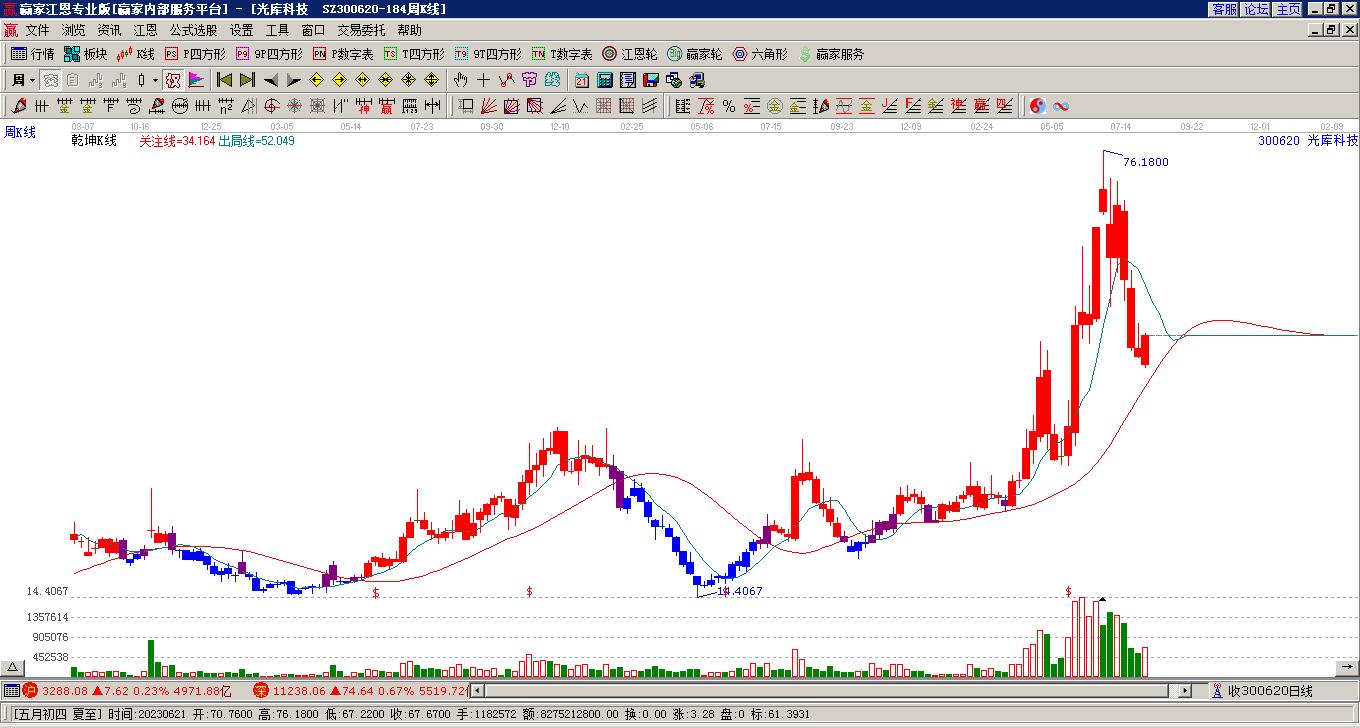This screenshot has height=728, width=1360.
Task: Jump to first bar using skip-to-start arrow
Action: (x=224, y=80)
